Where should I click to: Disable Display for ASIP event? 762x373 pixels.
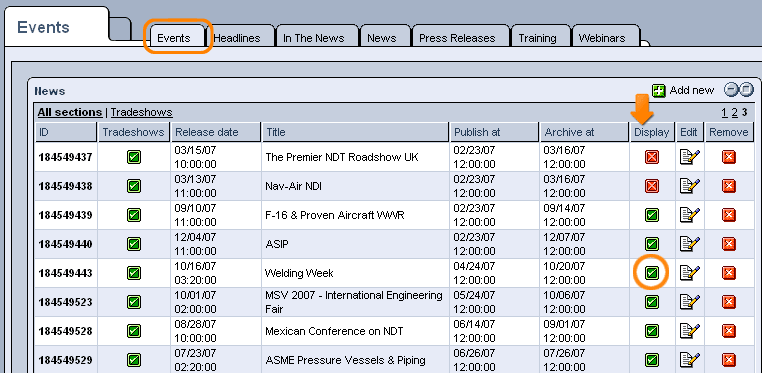652,244
